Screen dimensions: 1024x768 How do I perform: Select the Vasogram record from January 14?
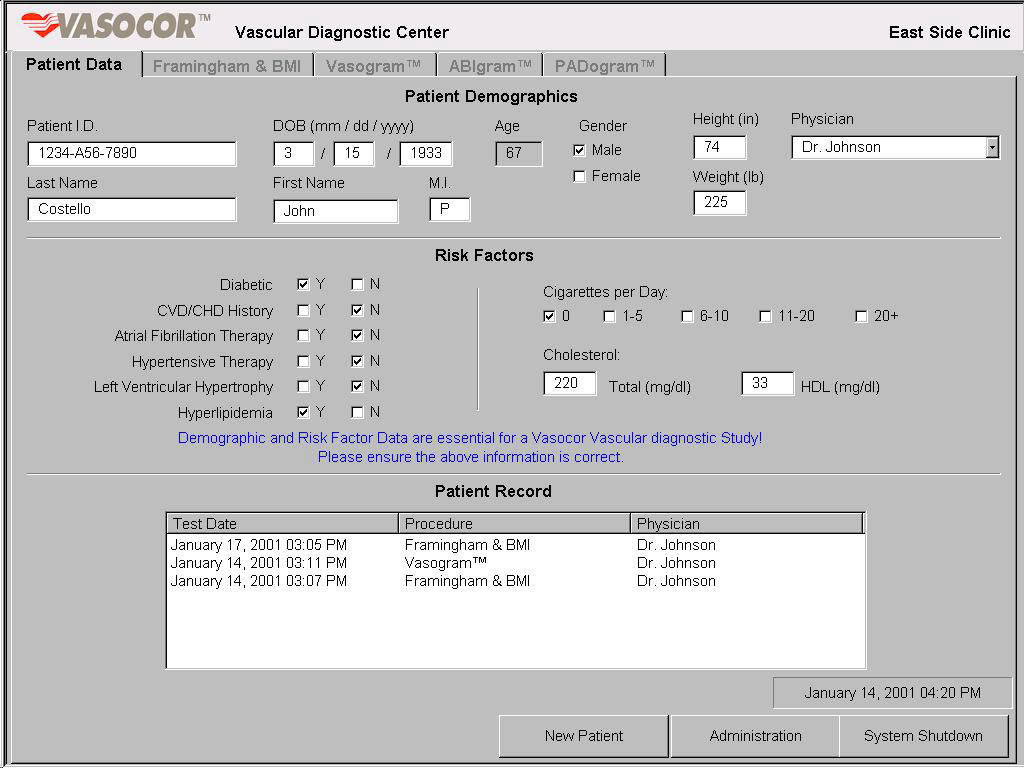516,563
